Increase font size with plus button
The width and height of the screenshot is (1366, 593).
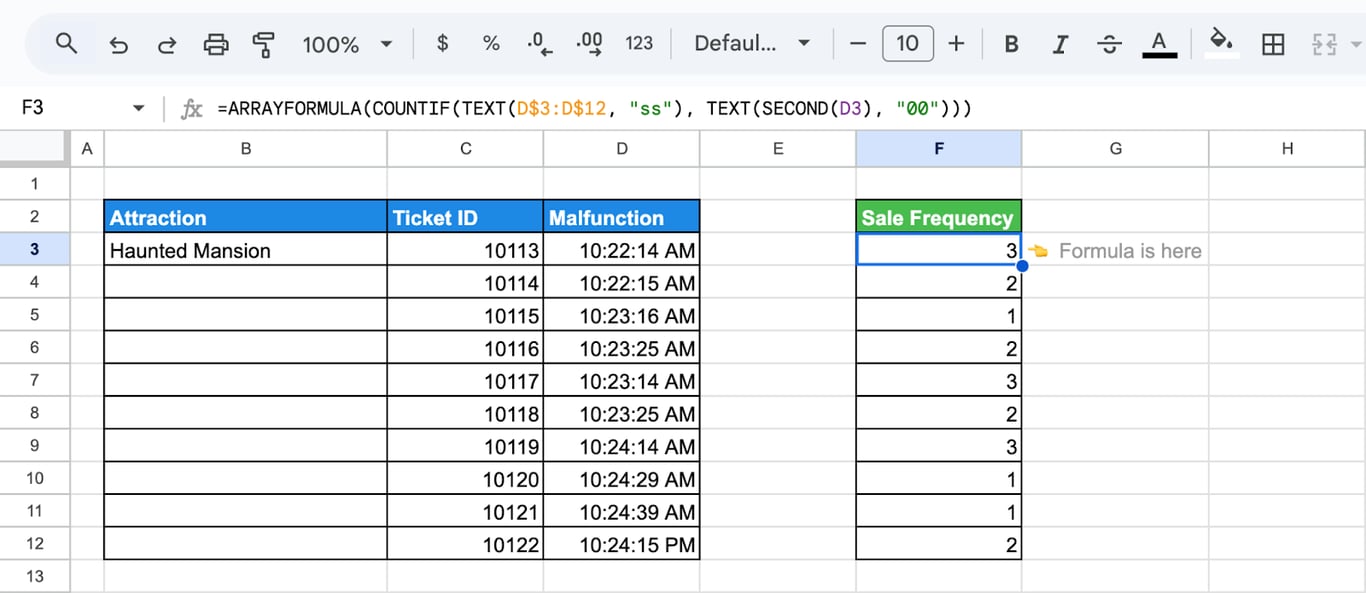click(x=957, y=43)
